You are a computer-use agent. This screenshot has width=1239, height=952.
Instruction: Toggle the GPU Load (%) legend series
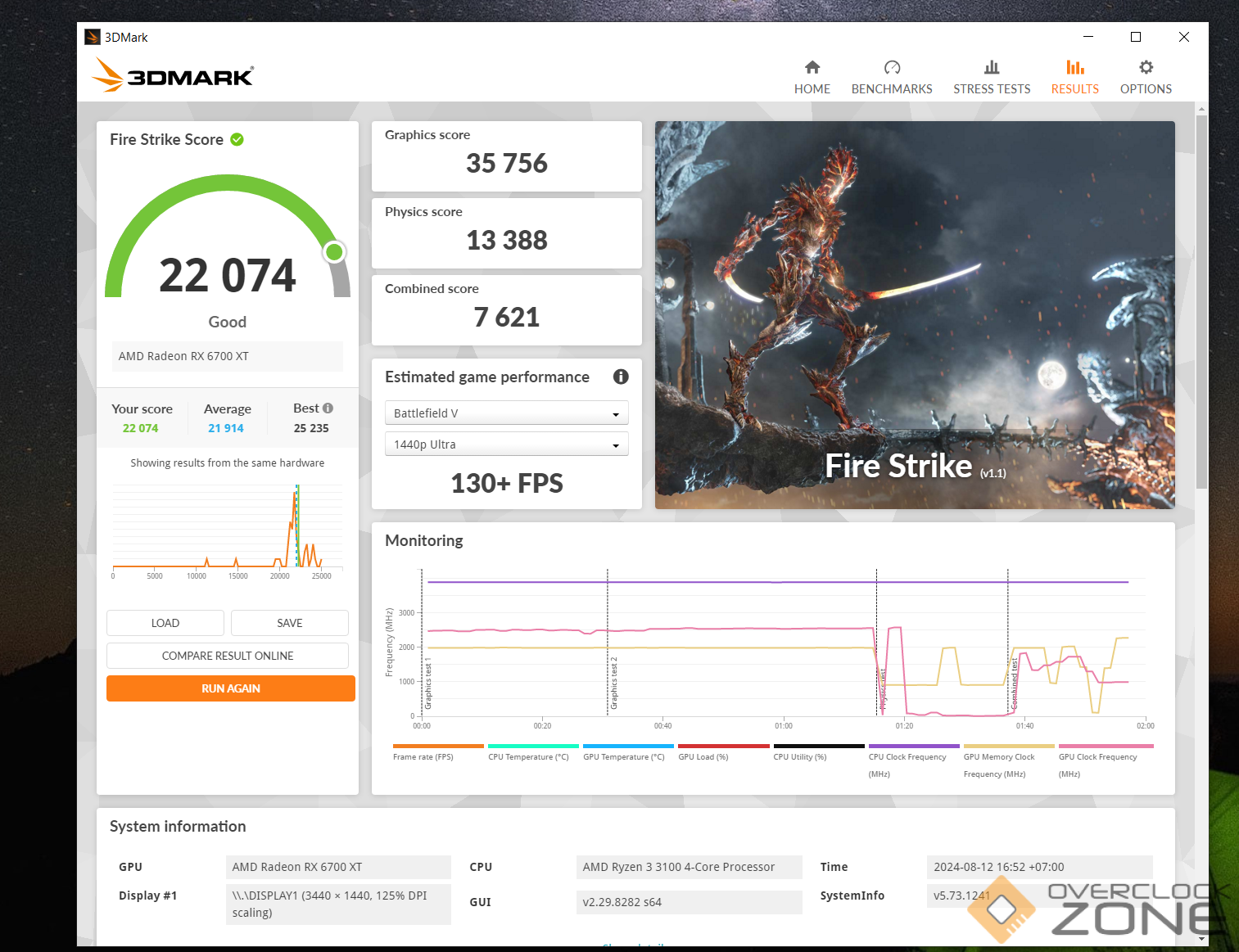click(724, 754)
